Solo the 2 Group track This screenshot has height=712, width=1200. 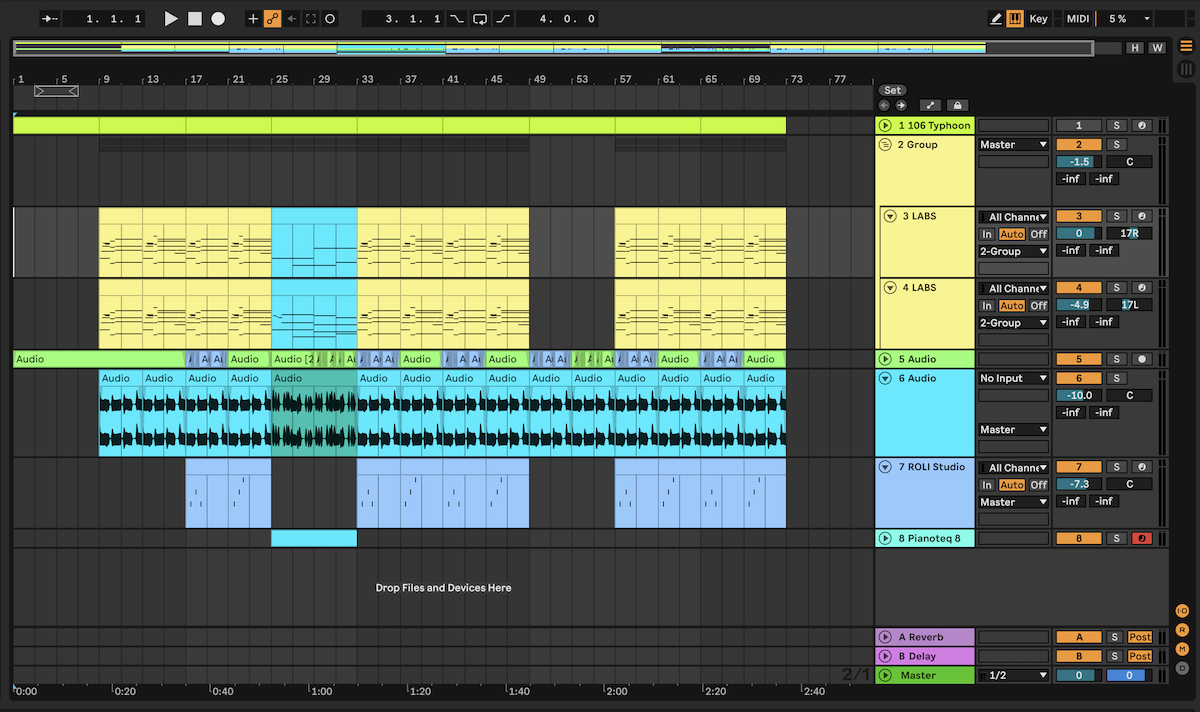click(1117, 145)
